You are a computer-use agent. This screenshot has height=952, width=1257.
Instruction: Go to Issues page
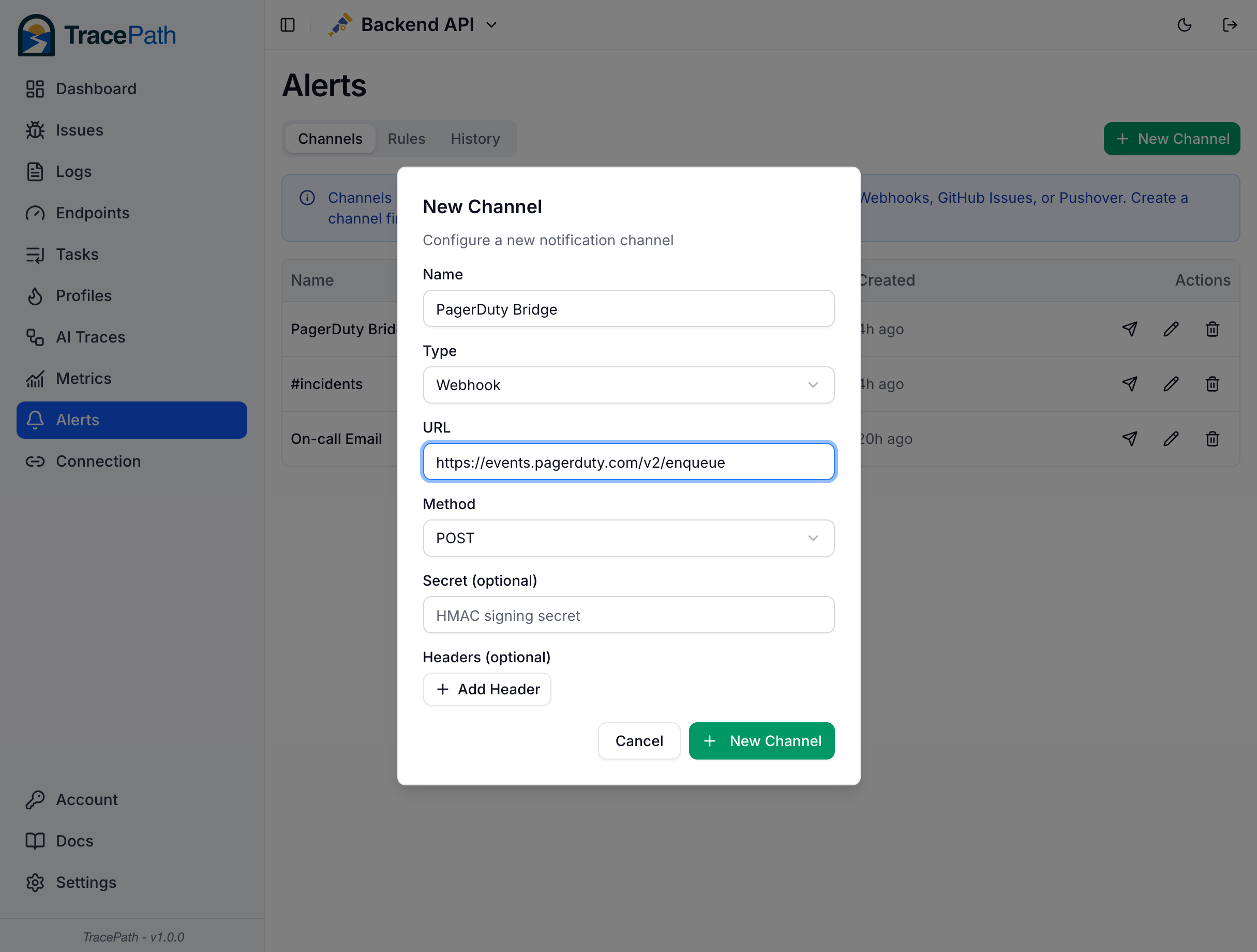(132, 130)
